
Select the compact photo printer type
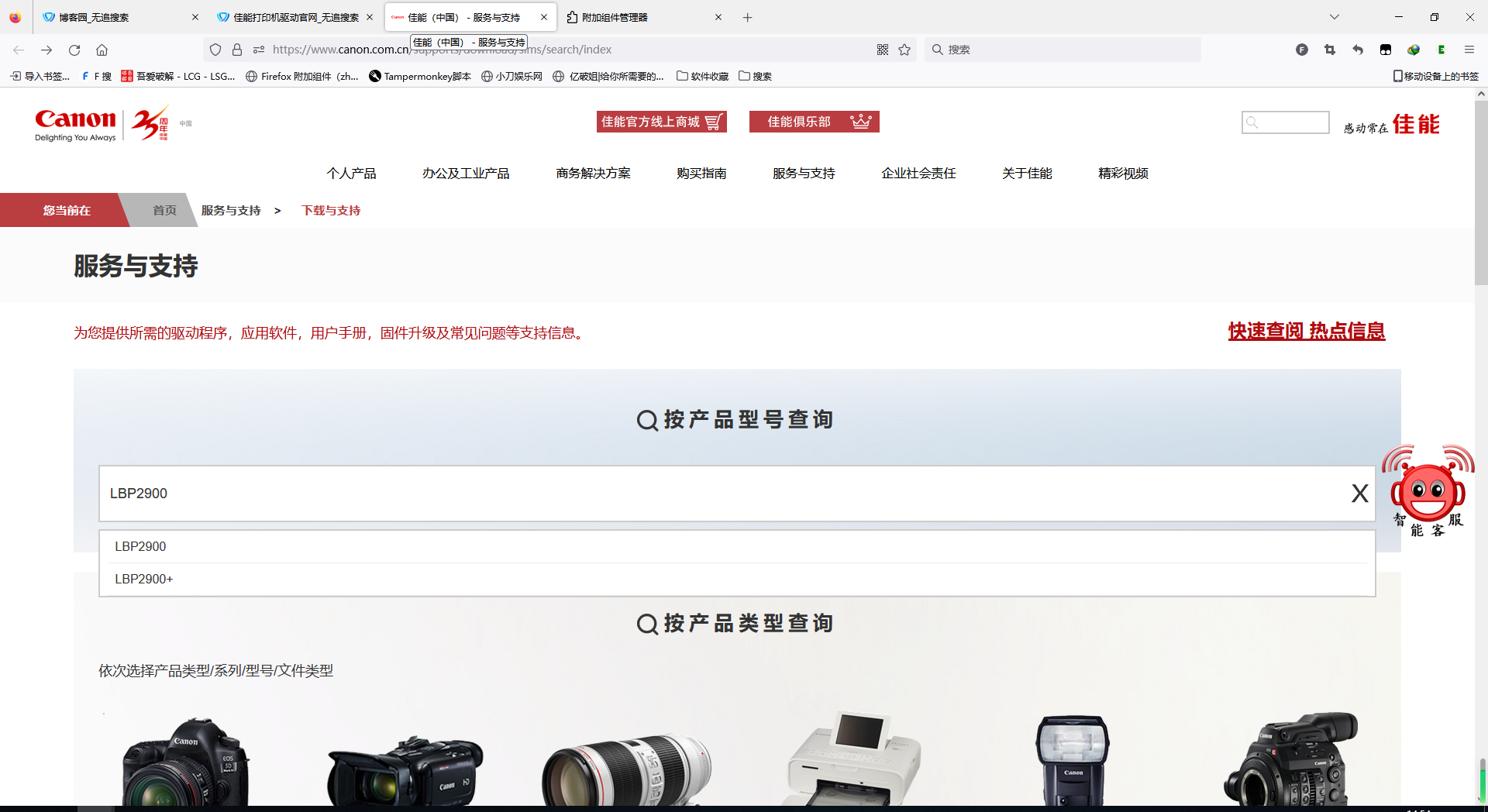pos(853,759)
